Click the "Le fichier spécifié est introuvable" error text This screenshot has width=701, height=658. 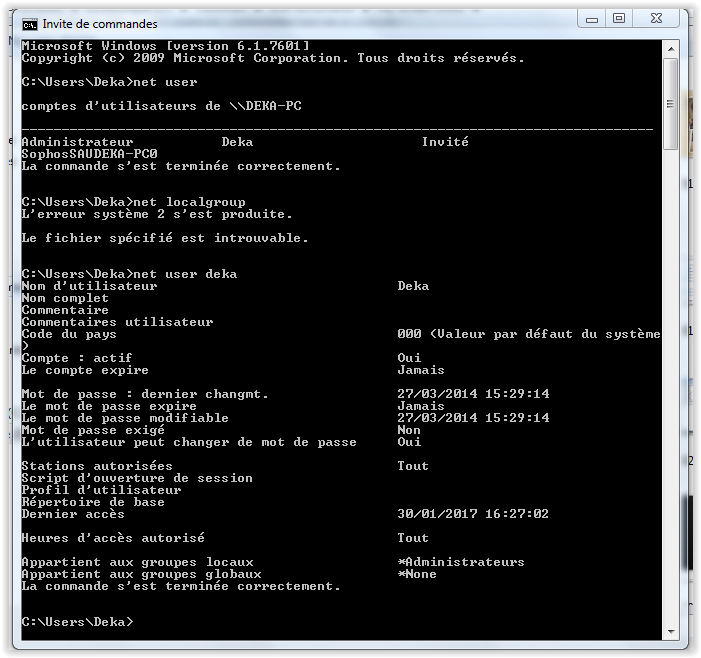tap(165, 238)
